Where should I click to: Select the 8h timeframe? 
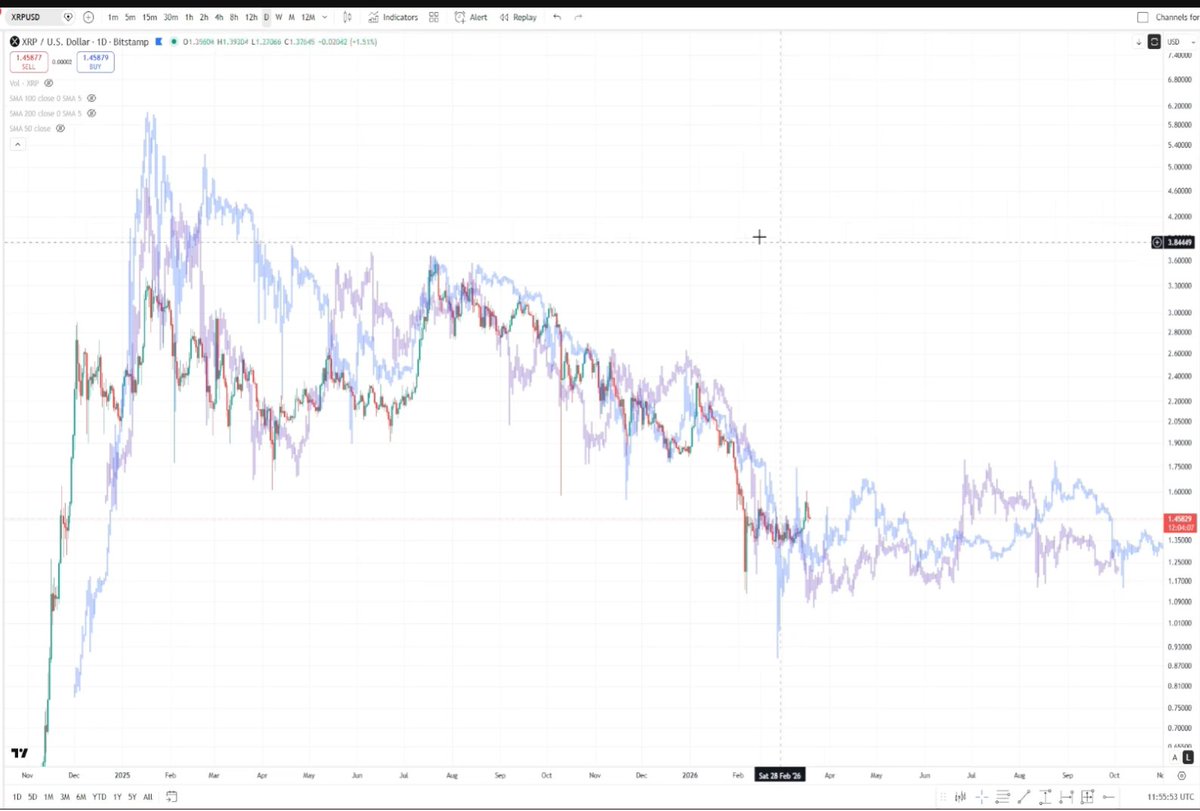[x=233, y=17]
